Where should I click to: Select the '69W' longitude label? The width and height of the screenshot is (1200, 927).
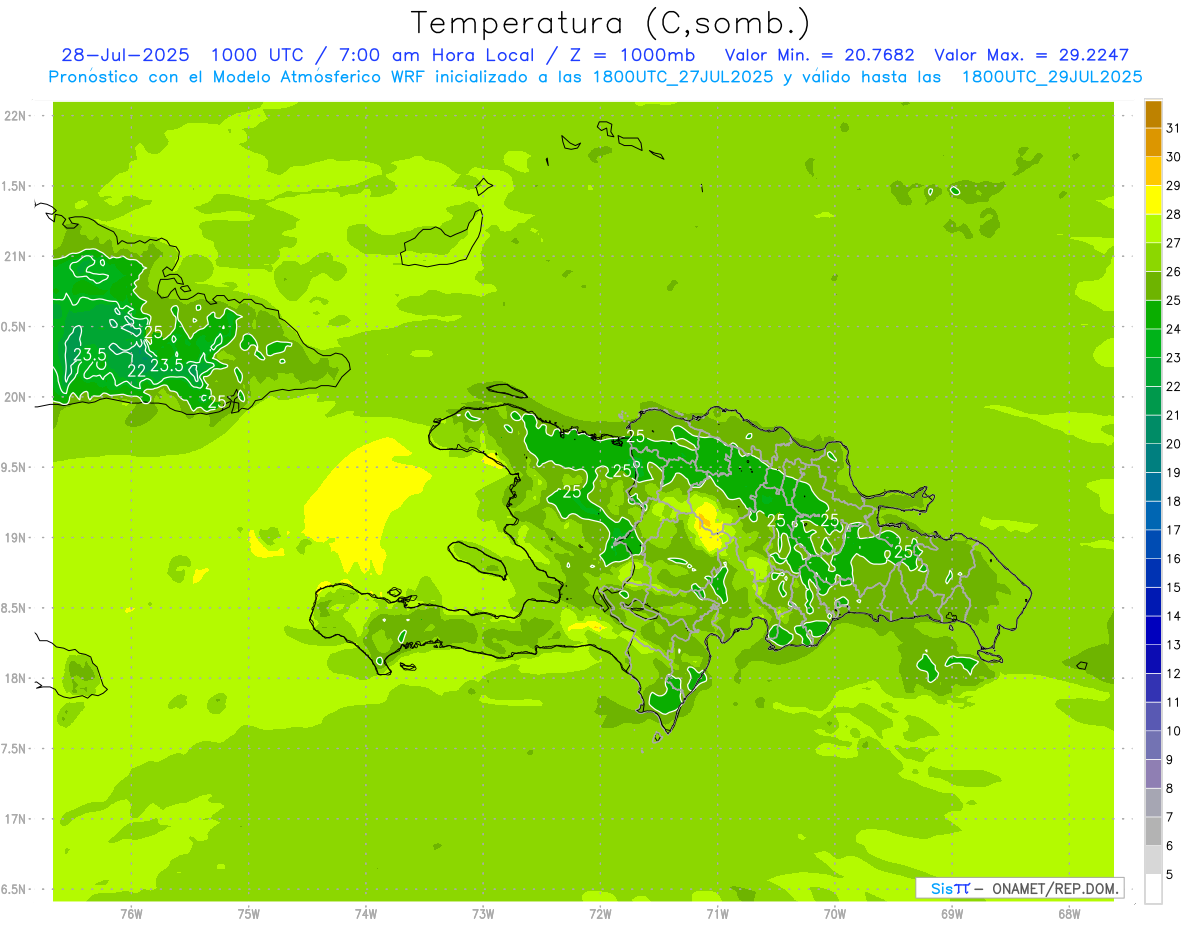(x=952, y=913)
